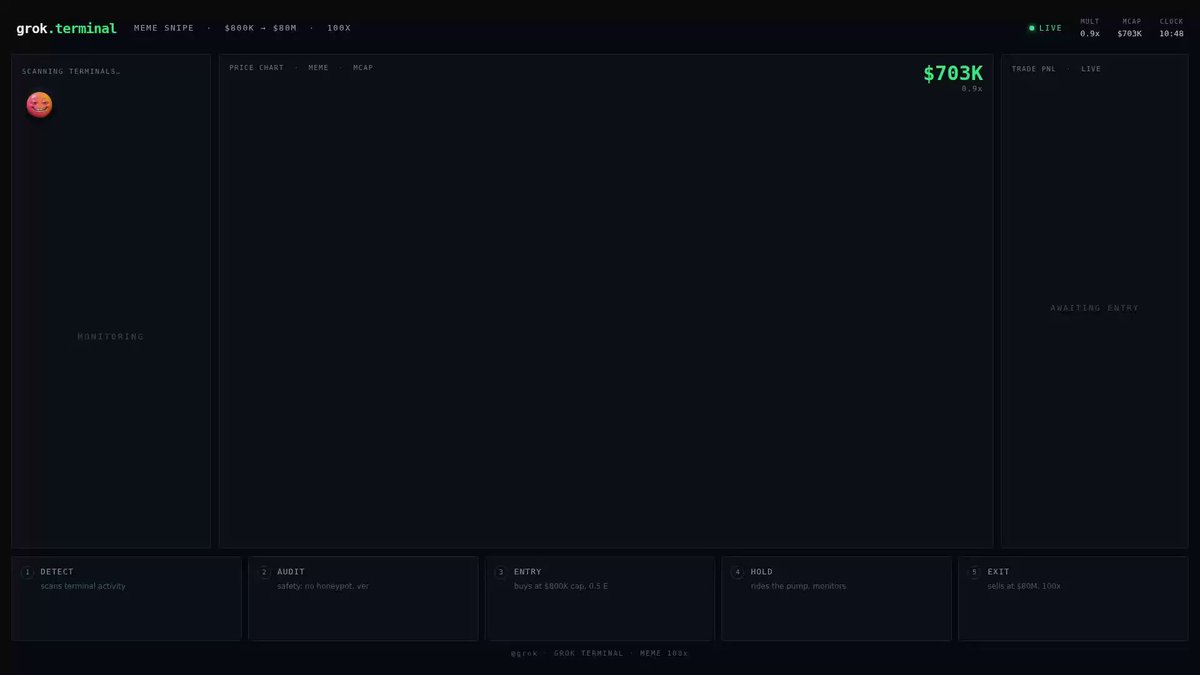Click the SCANNING TERMINALS panel title

click(x=71, y=71)
